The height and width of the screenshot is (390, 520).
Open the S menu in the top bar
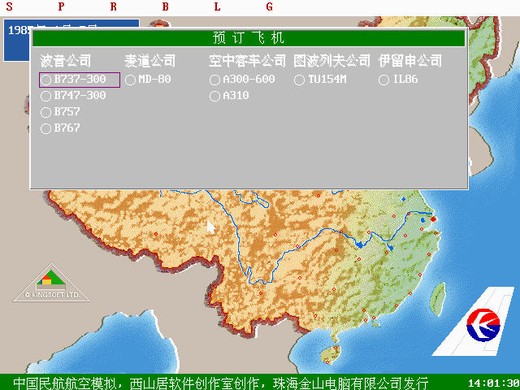[9, 6]
